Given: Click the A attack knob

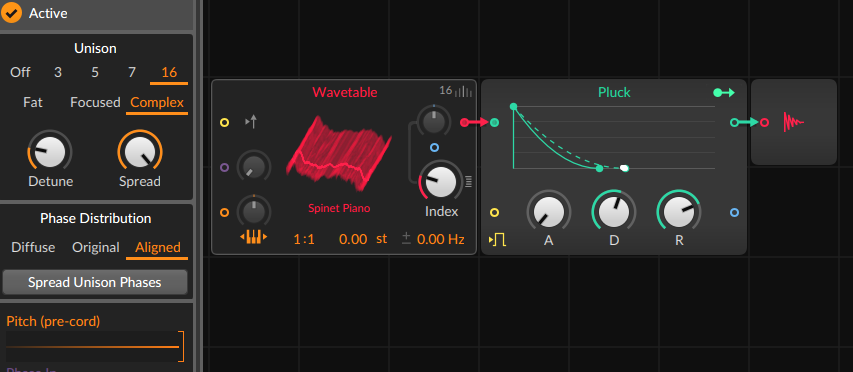Looking at the screenshot, I should click(549, 212).
